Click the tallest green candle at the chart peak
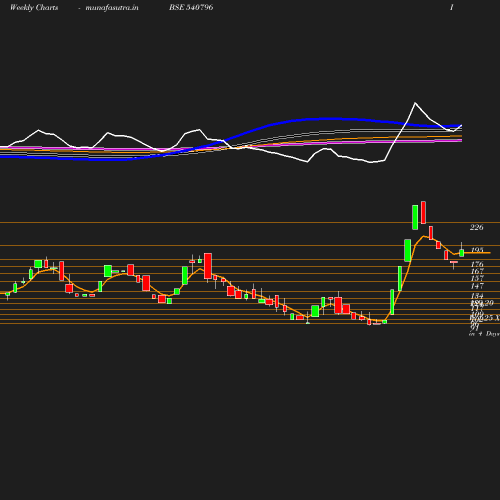The height and width of the screenshot is (500, 500). pyautogui.click(x=415, y=217)
